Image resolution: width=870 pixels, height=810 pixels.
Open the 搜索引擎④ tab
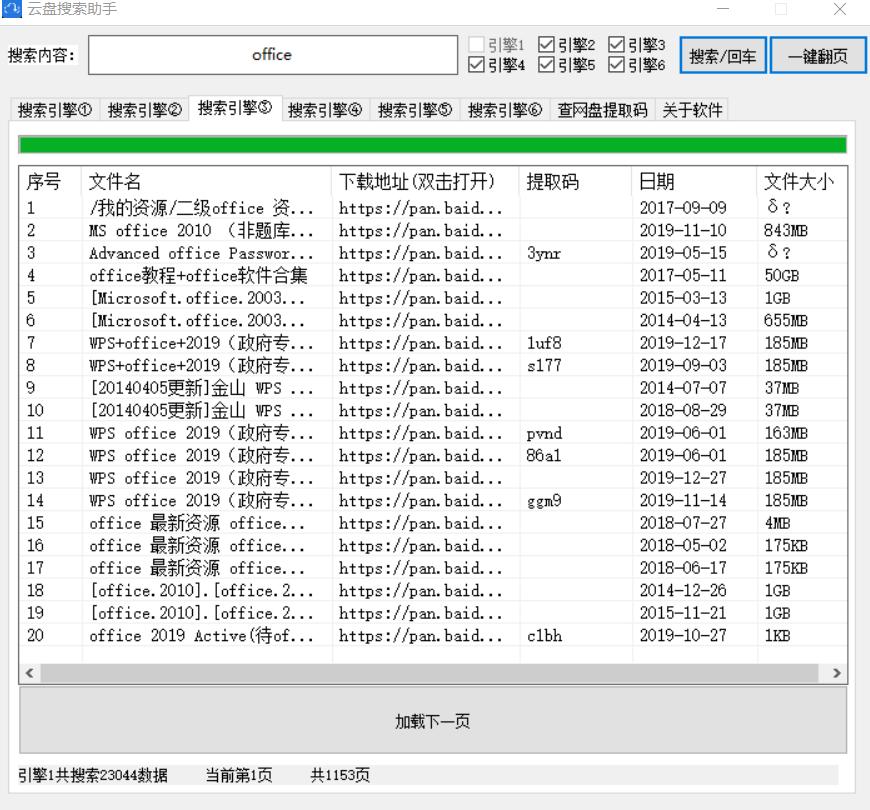(325, 110)
